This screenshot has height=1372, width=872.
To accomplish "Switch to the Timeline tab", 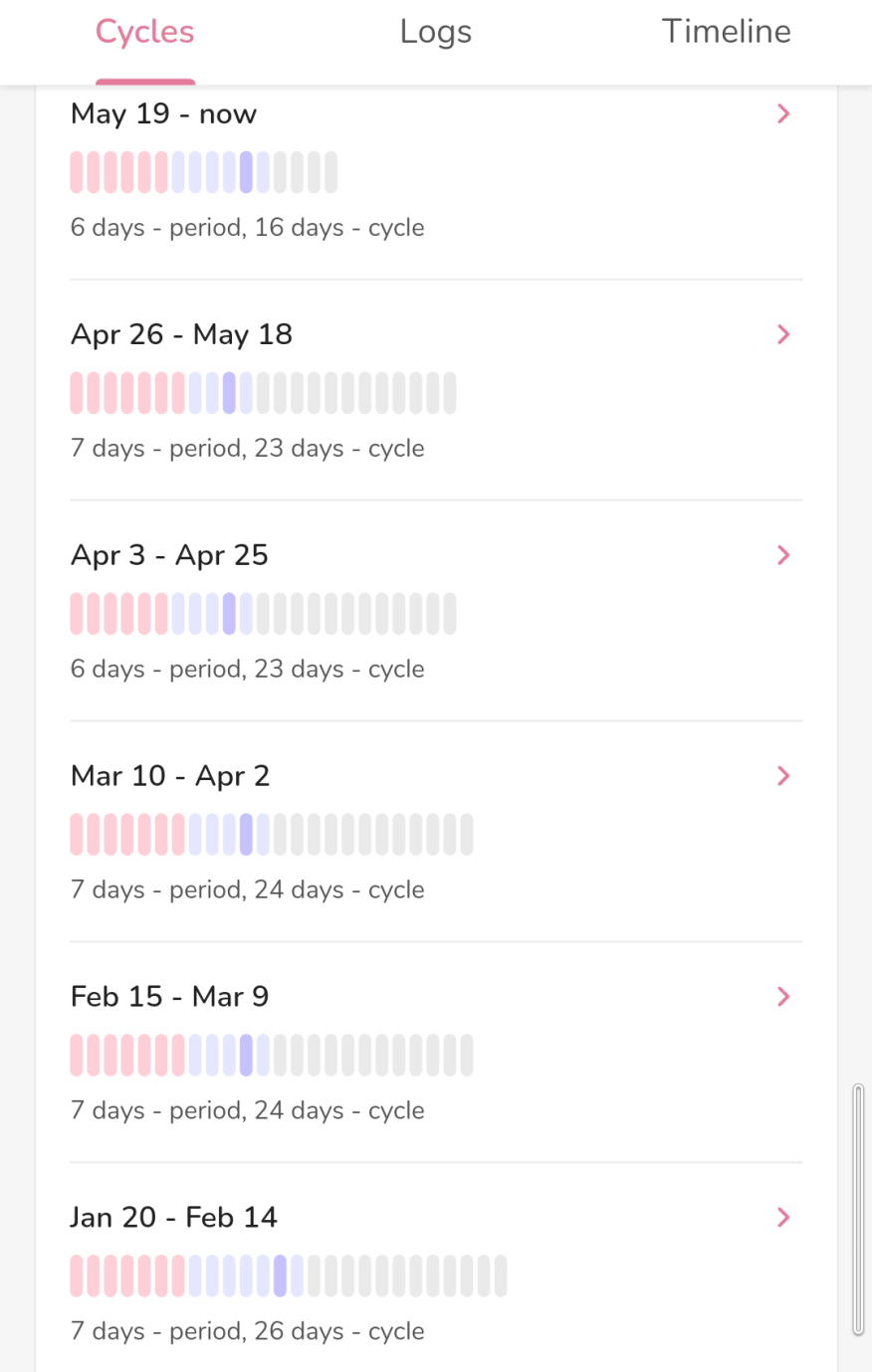I will (727, 32).
